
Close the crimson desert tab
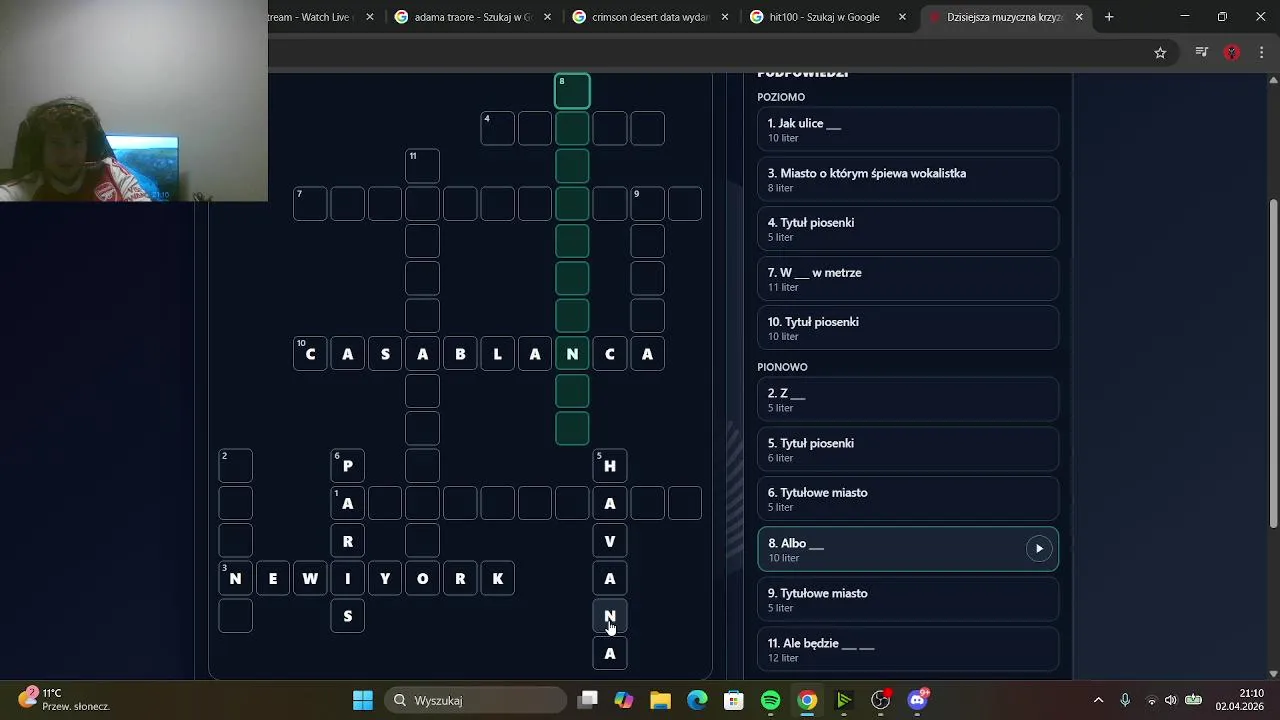tap(725, 17)
